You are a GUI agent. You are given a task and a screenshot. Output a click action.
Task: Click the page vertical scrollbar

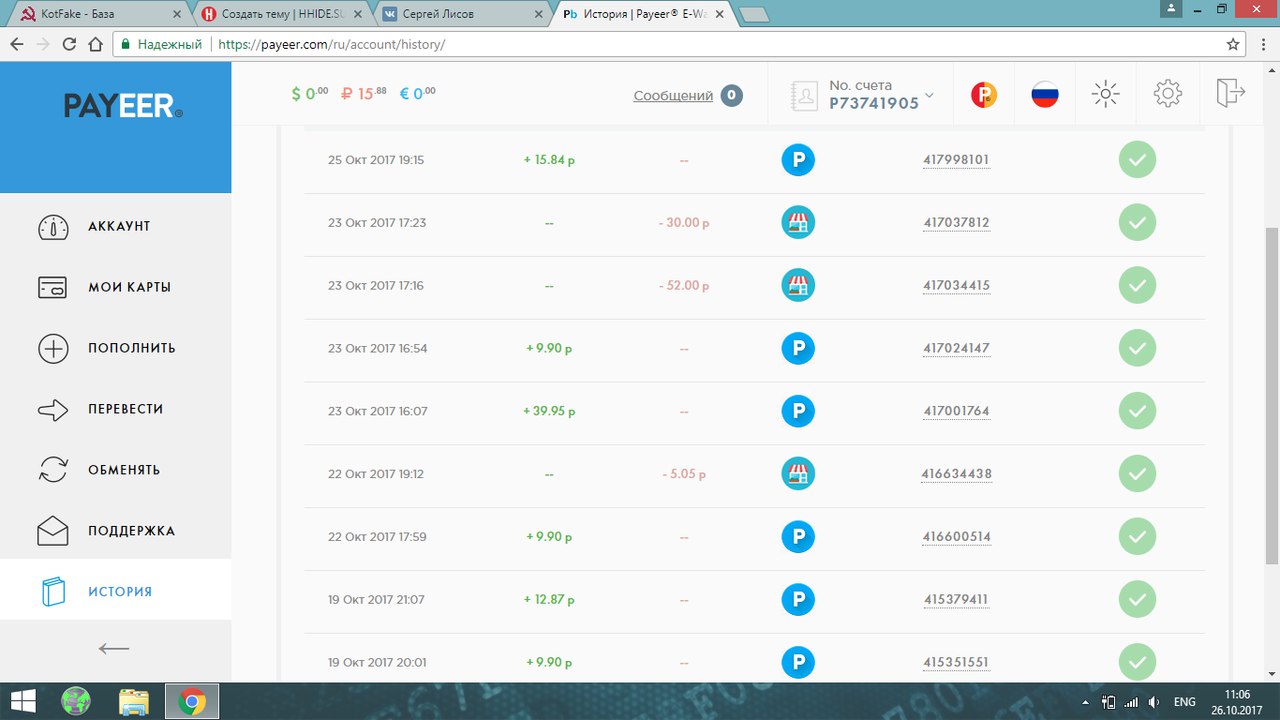click(1271, 400)
